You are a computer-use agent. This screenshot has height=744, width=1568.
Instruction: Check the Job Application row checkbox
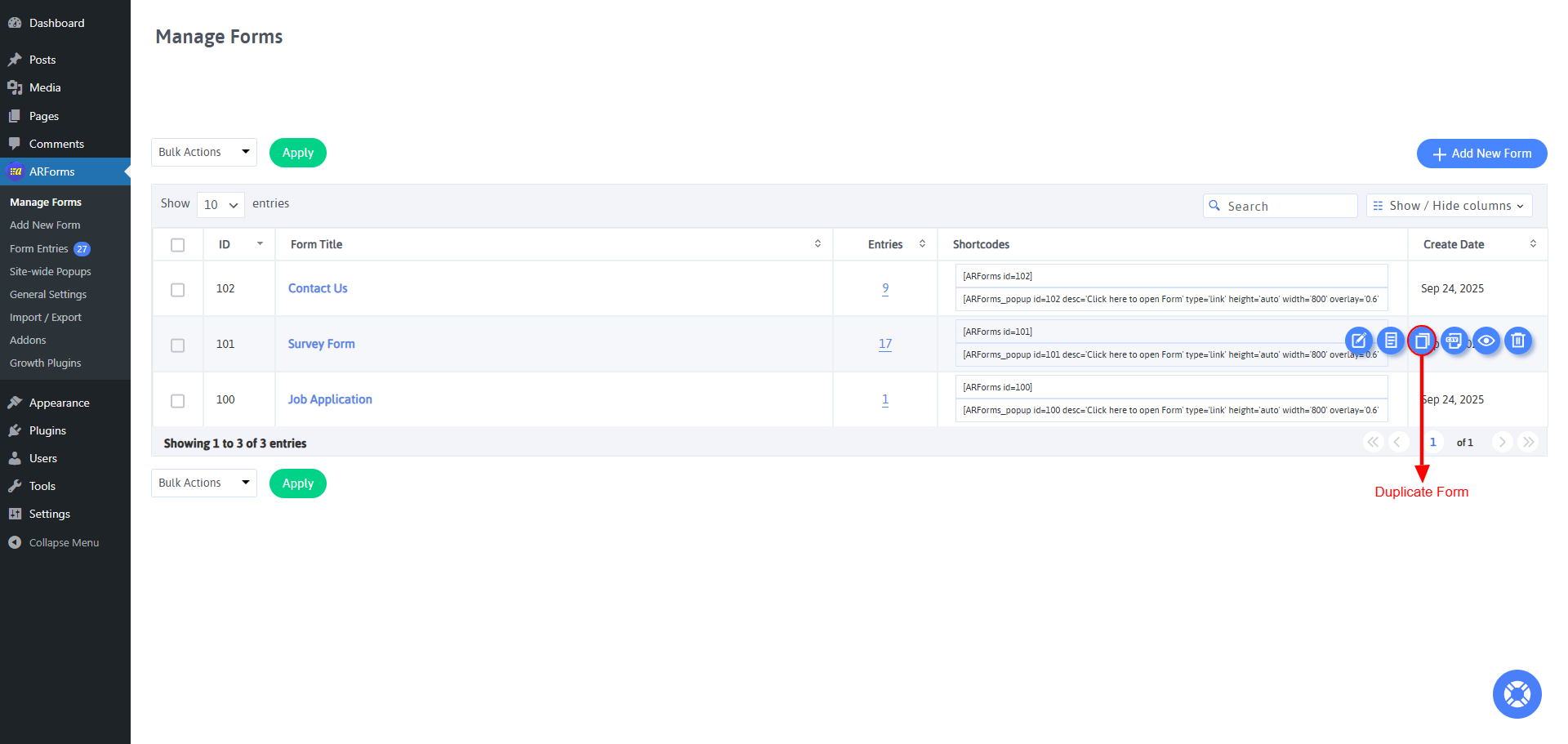coord(177,401)
